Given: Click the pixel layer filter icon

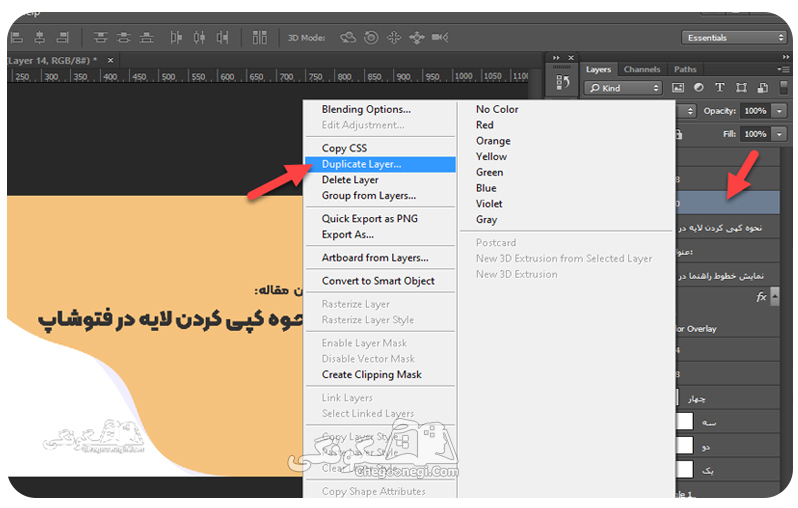Looking at the screenshot, I should [x=678, y=88].
